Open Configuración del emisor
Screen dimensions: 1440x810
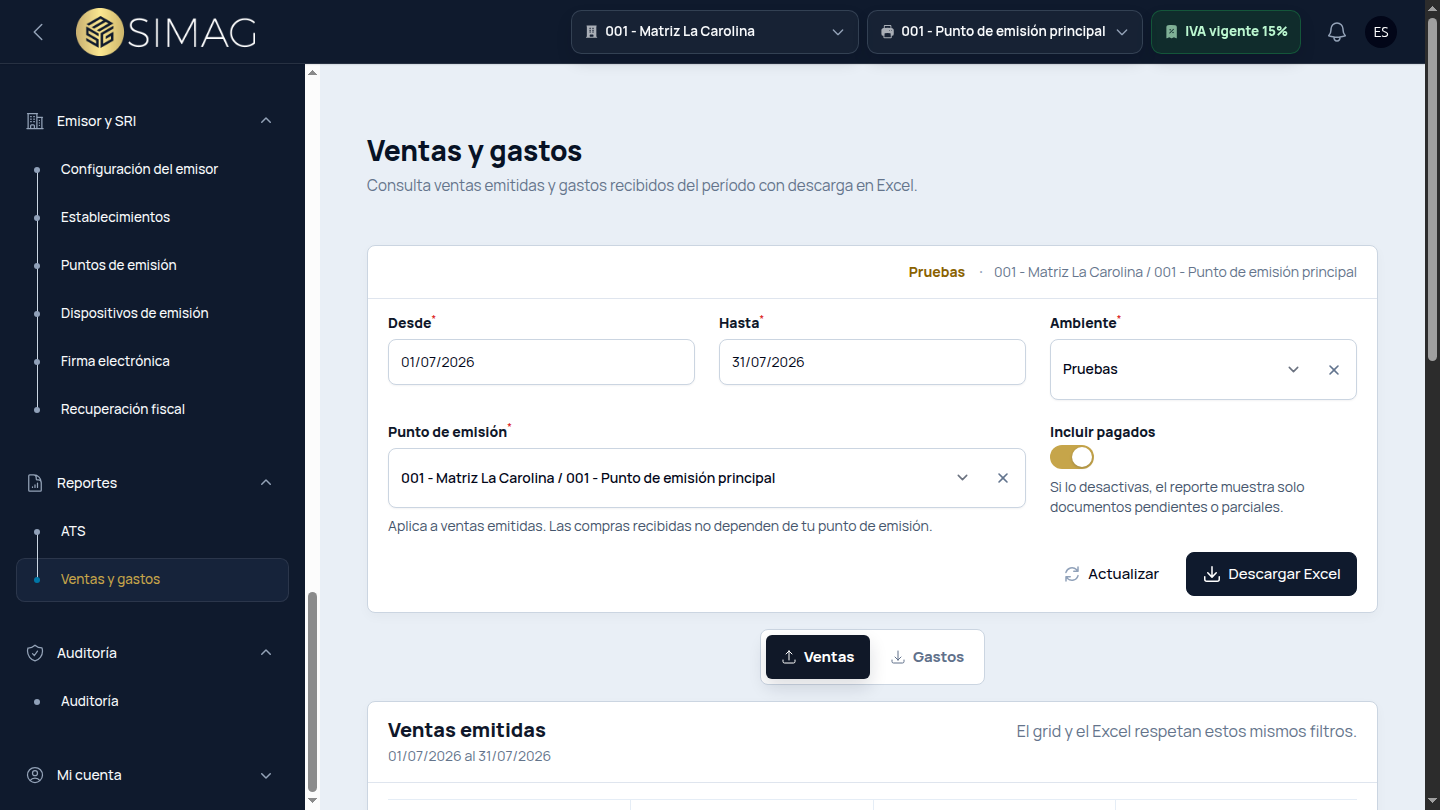click(139, 169)
